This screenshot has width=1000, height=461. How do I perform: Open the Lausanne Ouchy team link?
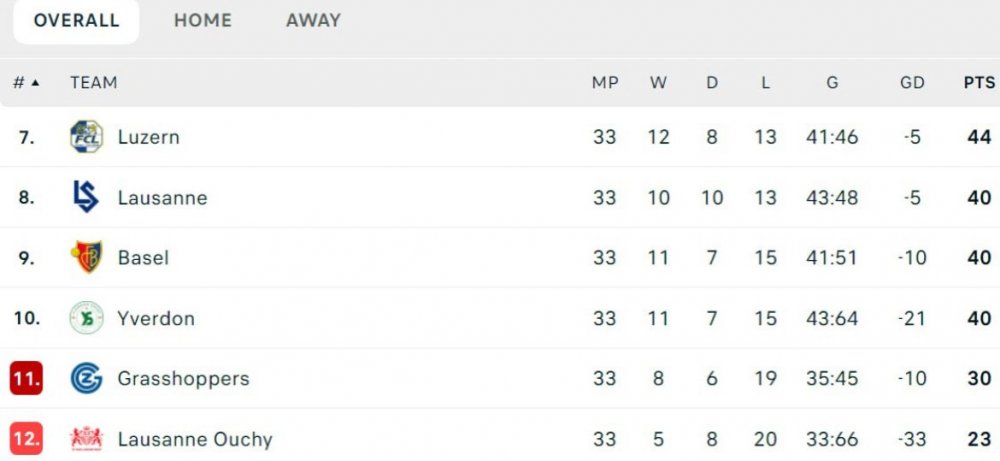pos(195,438)
